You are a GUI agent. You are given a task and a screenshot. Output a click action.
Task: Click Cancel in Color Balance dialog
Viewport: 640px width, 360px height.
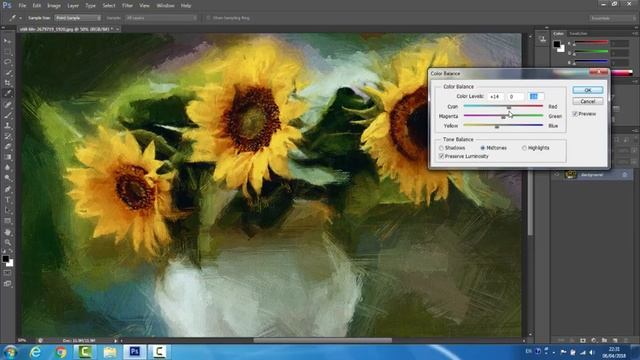point(588,101)
